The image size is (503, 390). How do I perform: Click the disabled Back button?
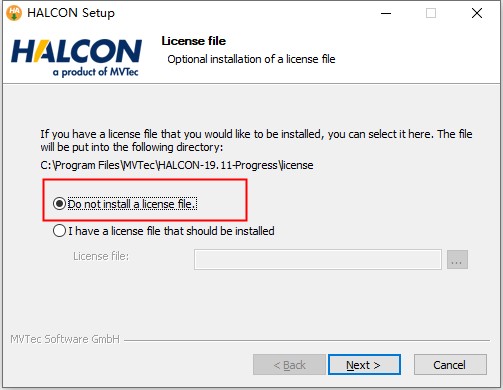click(289, 365)
